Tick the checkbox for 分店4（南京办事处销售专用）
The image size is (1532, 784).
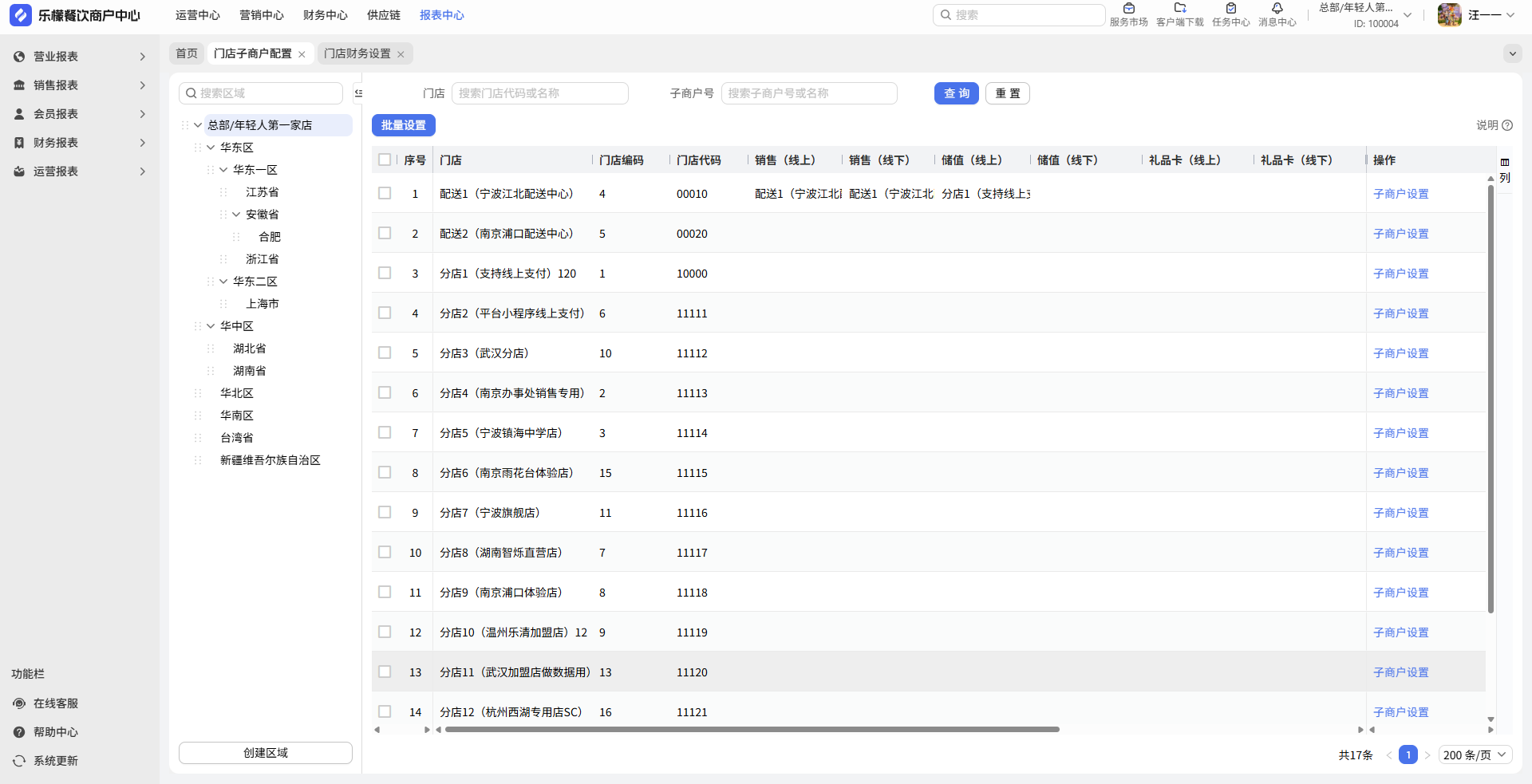pos(385,392)
